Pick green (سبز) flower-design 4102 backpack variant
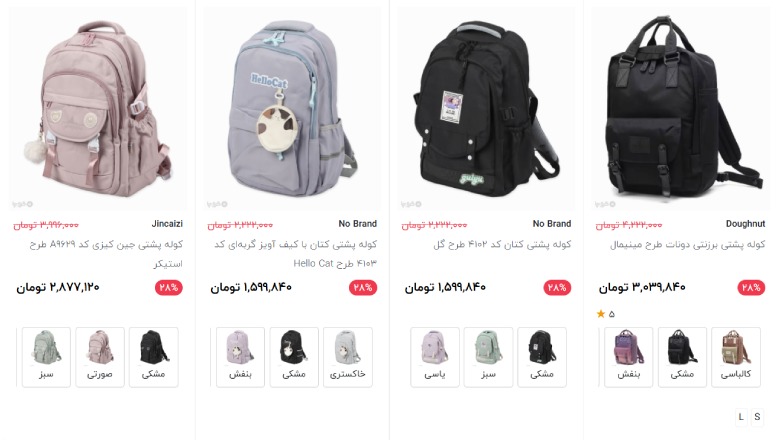Image resolution: width=780 pixels, height=440 pixels. (488, 357)
